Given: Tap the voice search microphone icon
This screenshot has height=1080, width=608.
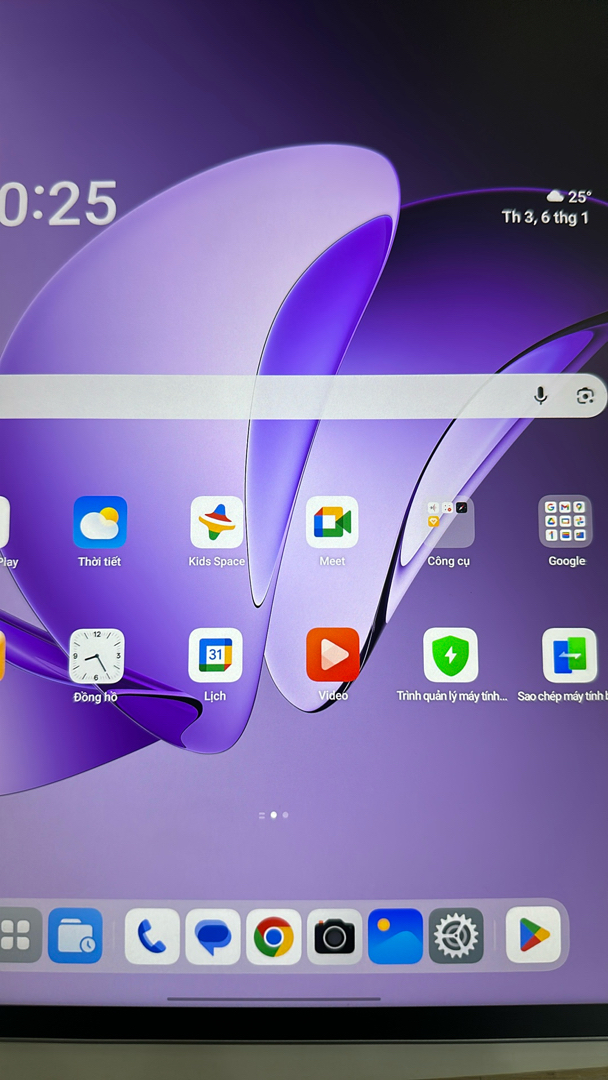Looking at the screenshot, I should click(x=541, y=396).
